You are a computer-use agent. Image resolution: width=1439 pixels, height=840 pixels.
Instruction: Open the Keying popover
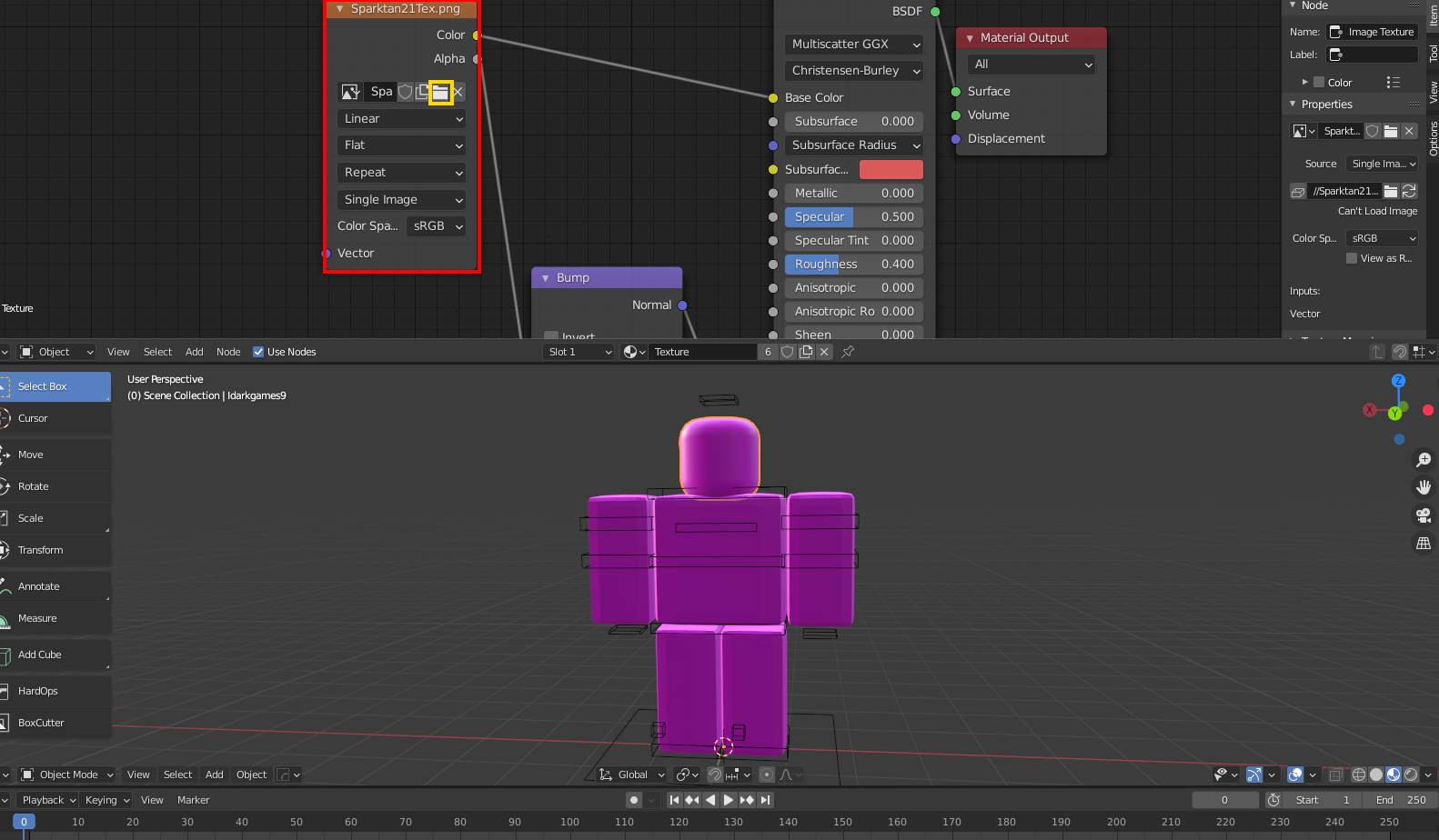[107, 800]
